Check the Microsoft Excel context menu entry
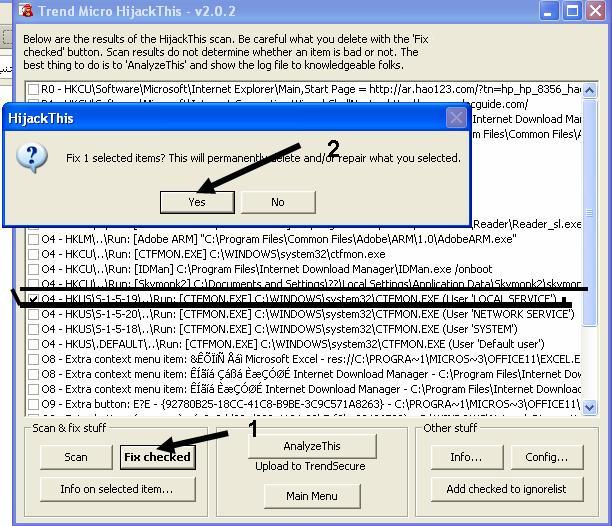This screenshot has width=612, height=526. (34, 359)
